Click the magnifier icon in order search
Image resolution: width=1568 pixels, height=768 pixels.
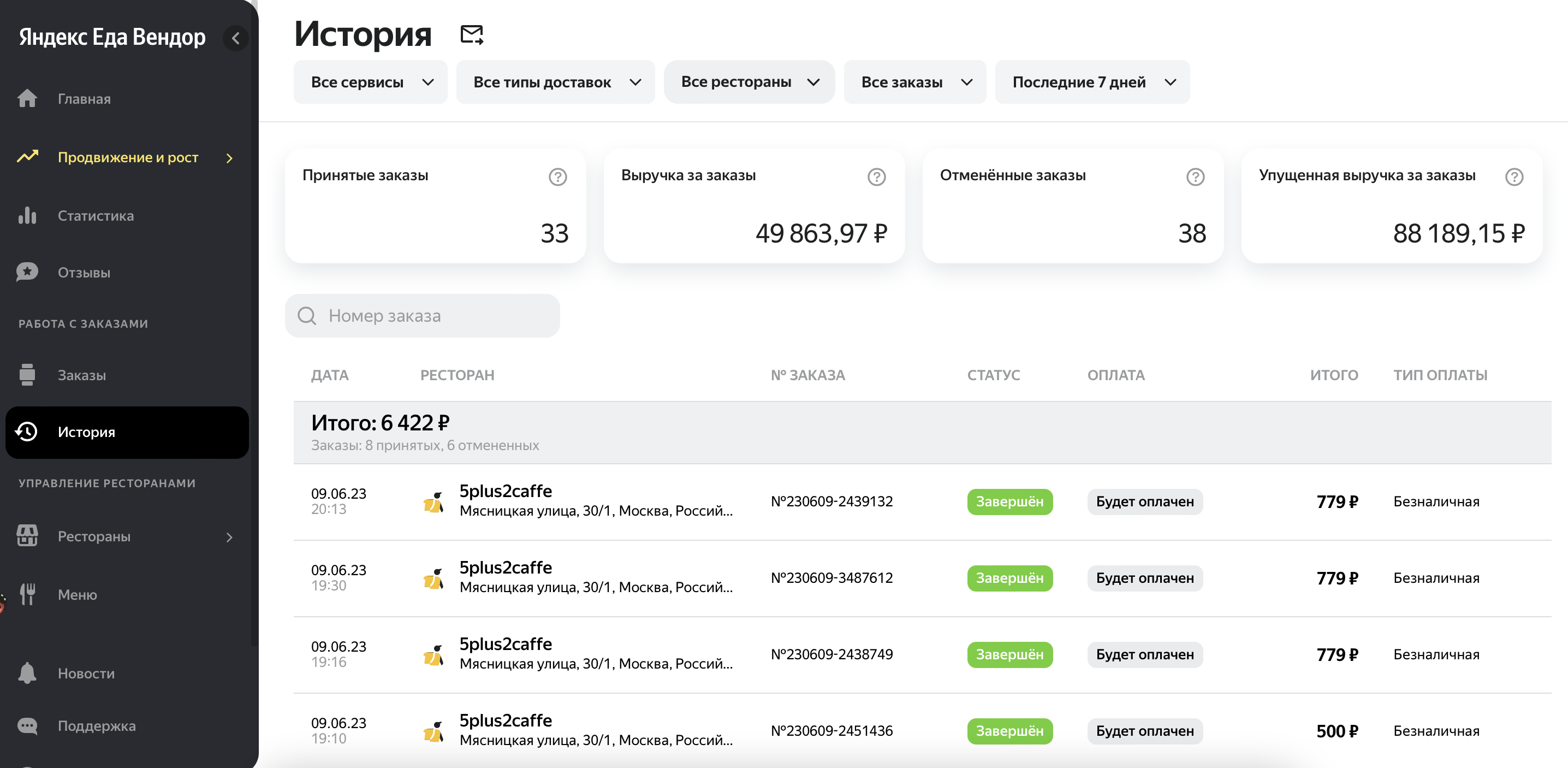tap(307, 316)
